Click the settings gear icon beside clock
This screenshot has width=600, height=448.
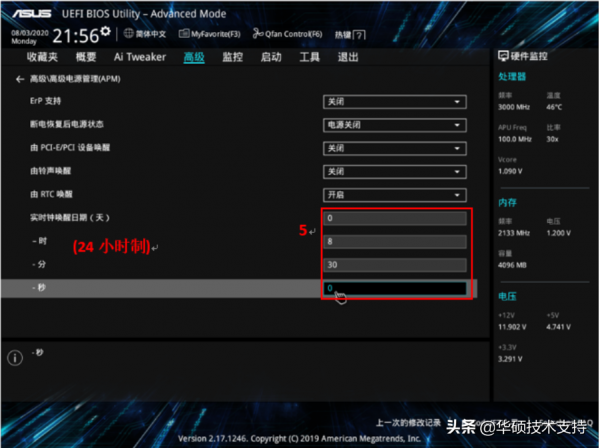(x=104, y=33)
